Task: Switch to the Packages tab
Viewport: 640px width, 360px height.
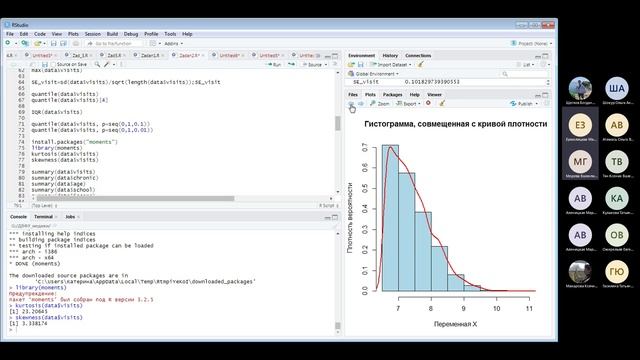Action: (x=392, y=95)
